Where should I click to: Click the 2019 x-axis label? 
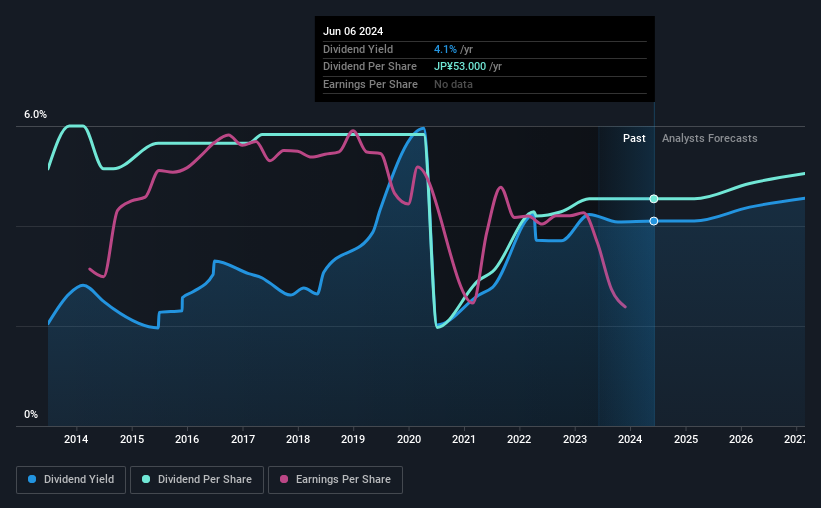pos(353,439)
